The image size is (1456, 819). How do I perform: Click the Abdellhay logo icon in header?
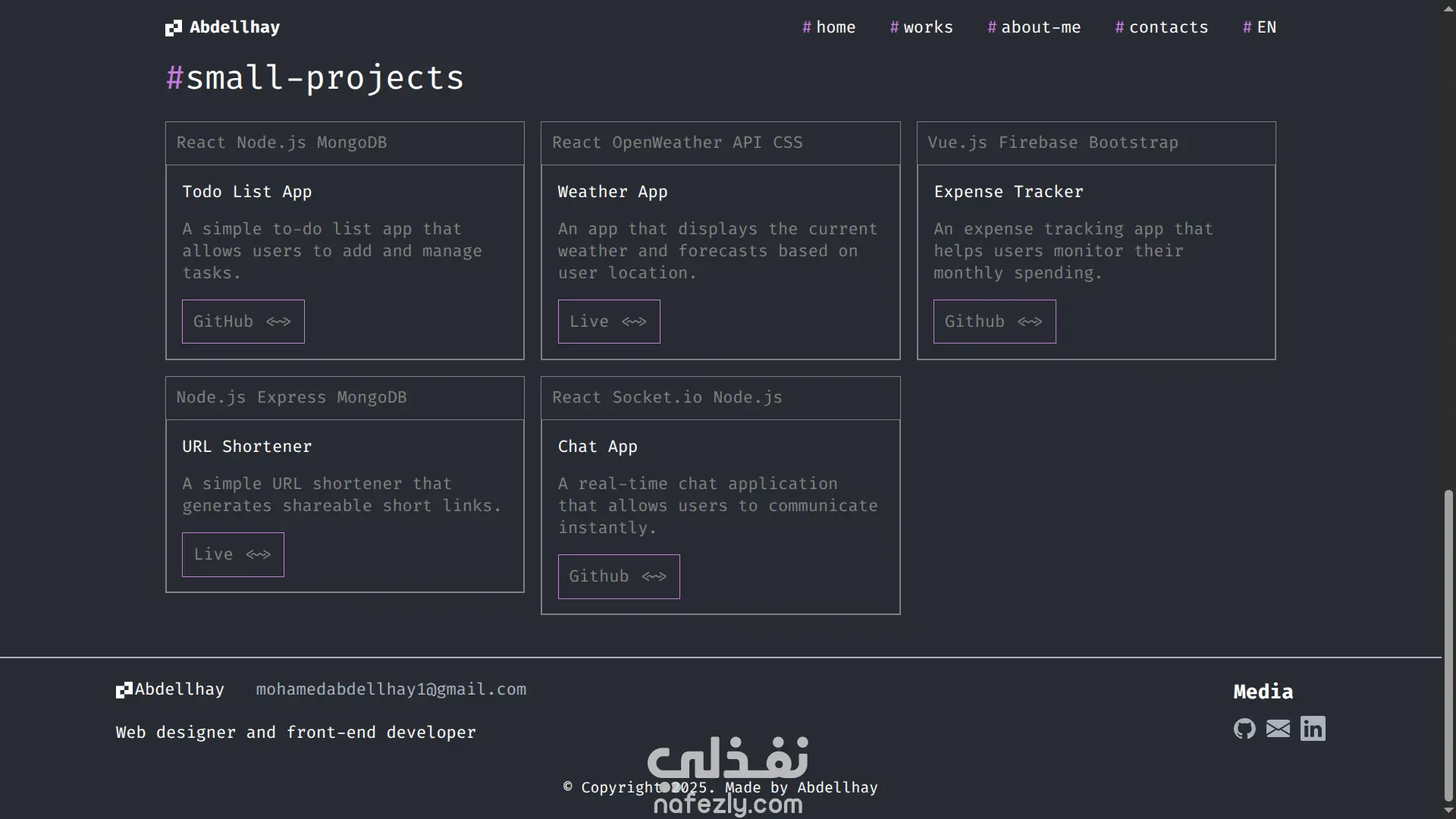174,28
